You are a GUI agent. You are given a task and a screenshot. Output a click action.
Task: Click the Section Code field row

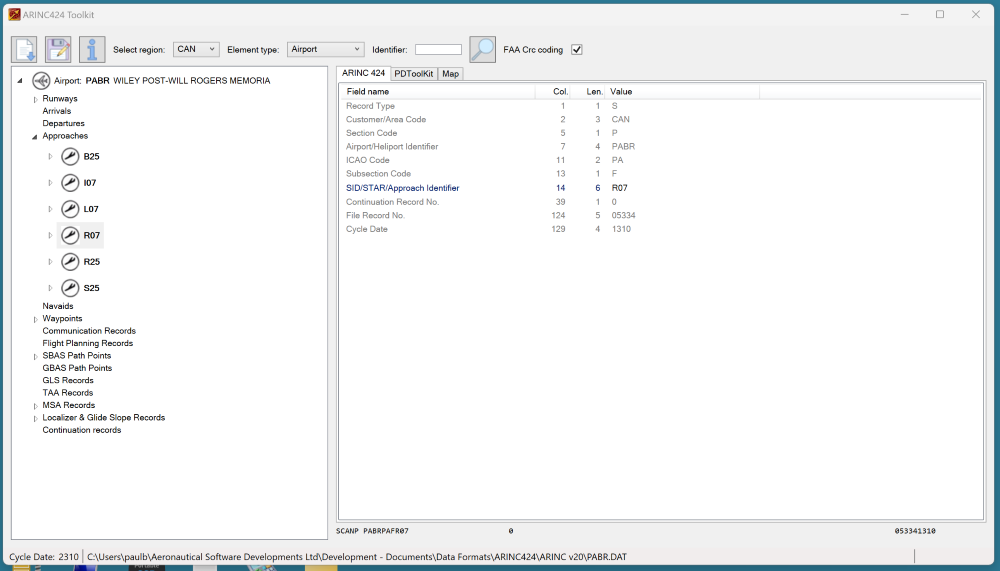[660, 133]
